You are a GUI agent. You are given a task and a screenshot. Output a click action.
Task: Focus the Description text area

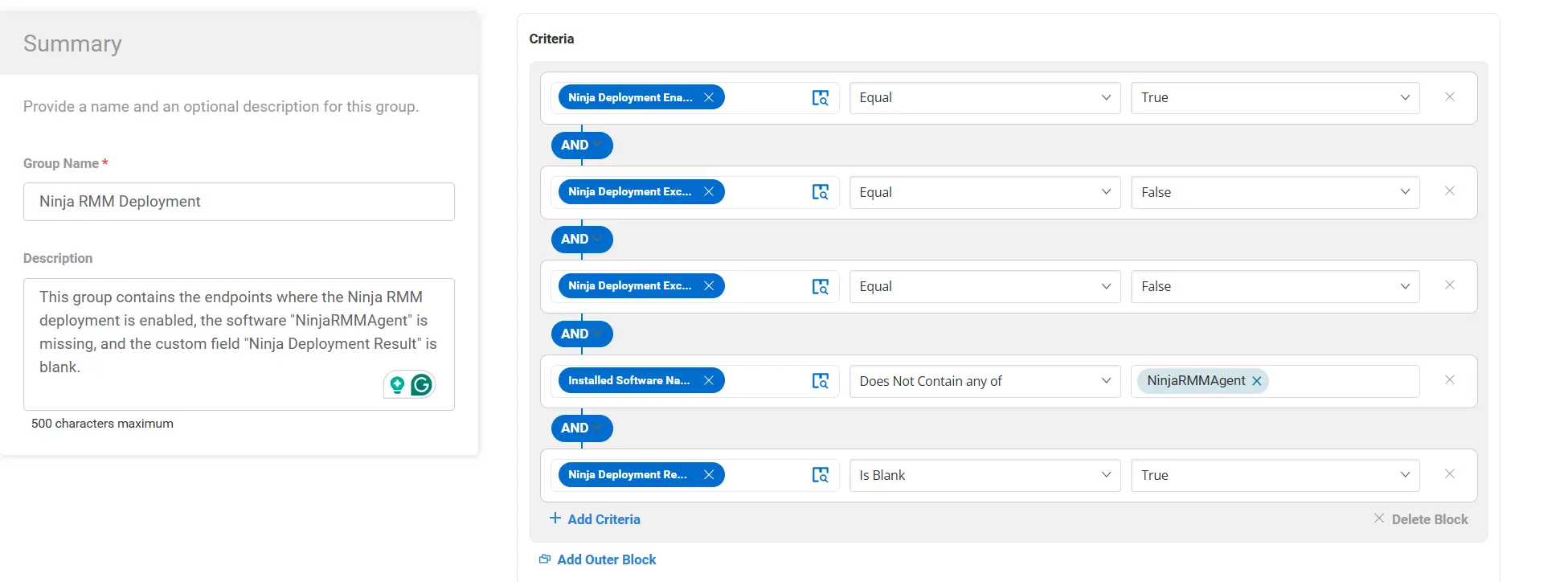click(x=239, y=344)
